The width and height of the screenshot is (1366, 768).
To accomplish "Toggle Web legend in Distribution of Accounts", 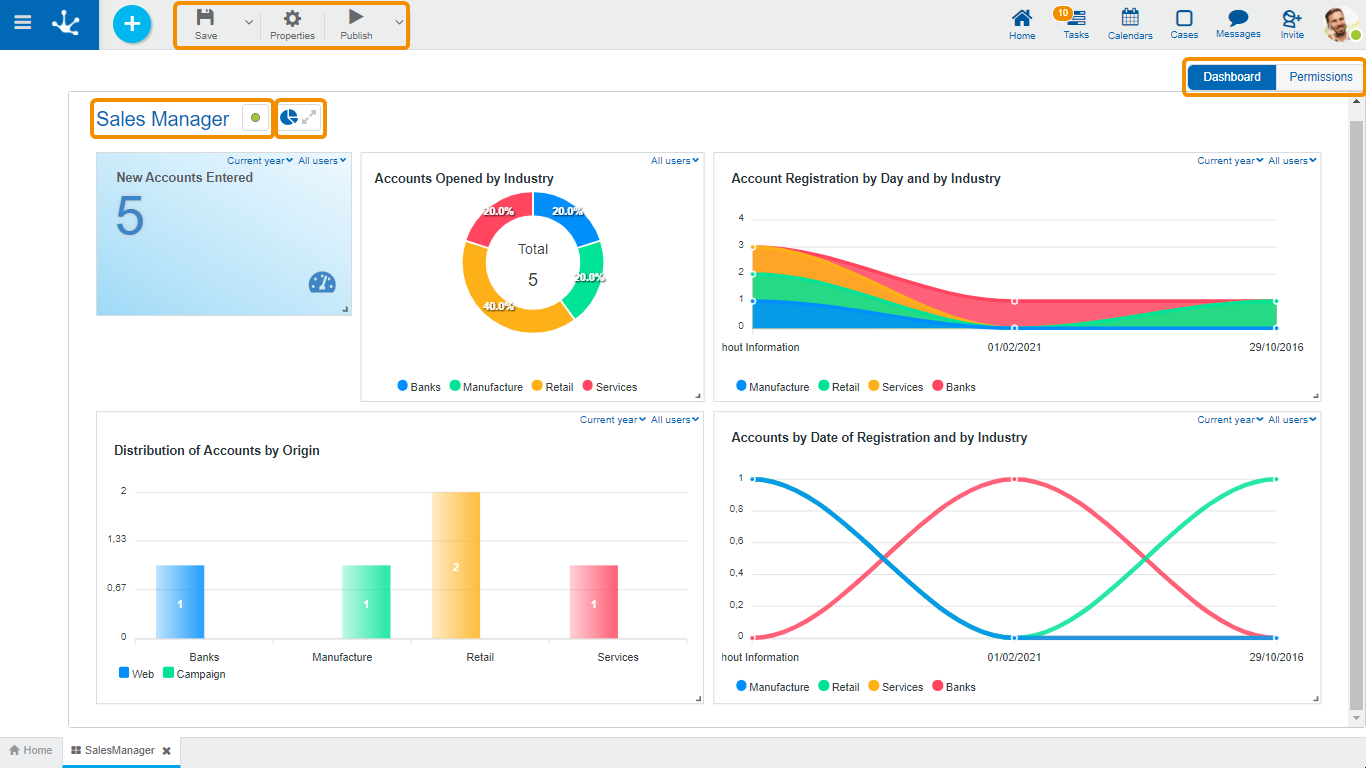I will click(x=136, y=673).
